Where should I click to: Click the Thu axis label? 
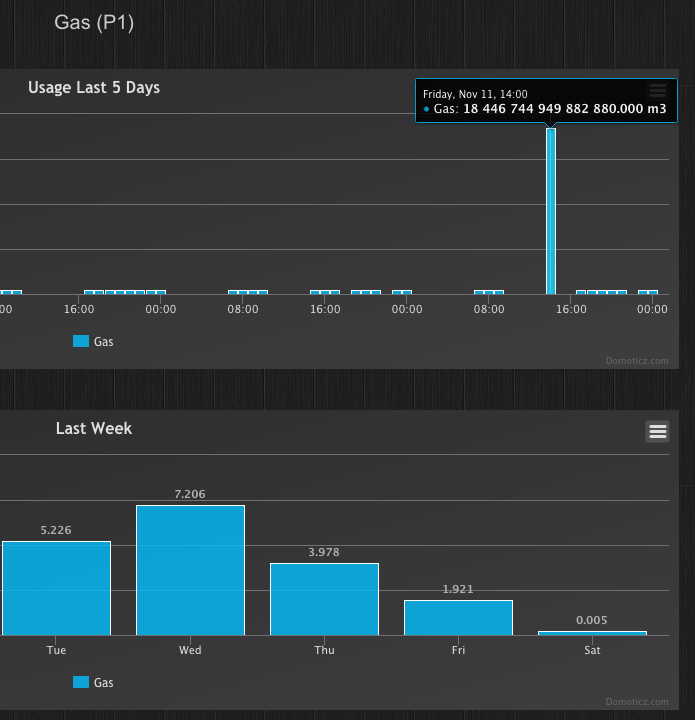324,650
